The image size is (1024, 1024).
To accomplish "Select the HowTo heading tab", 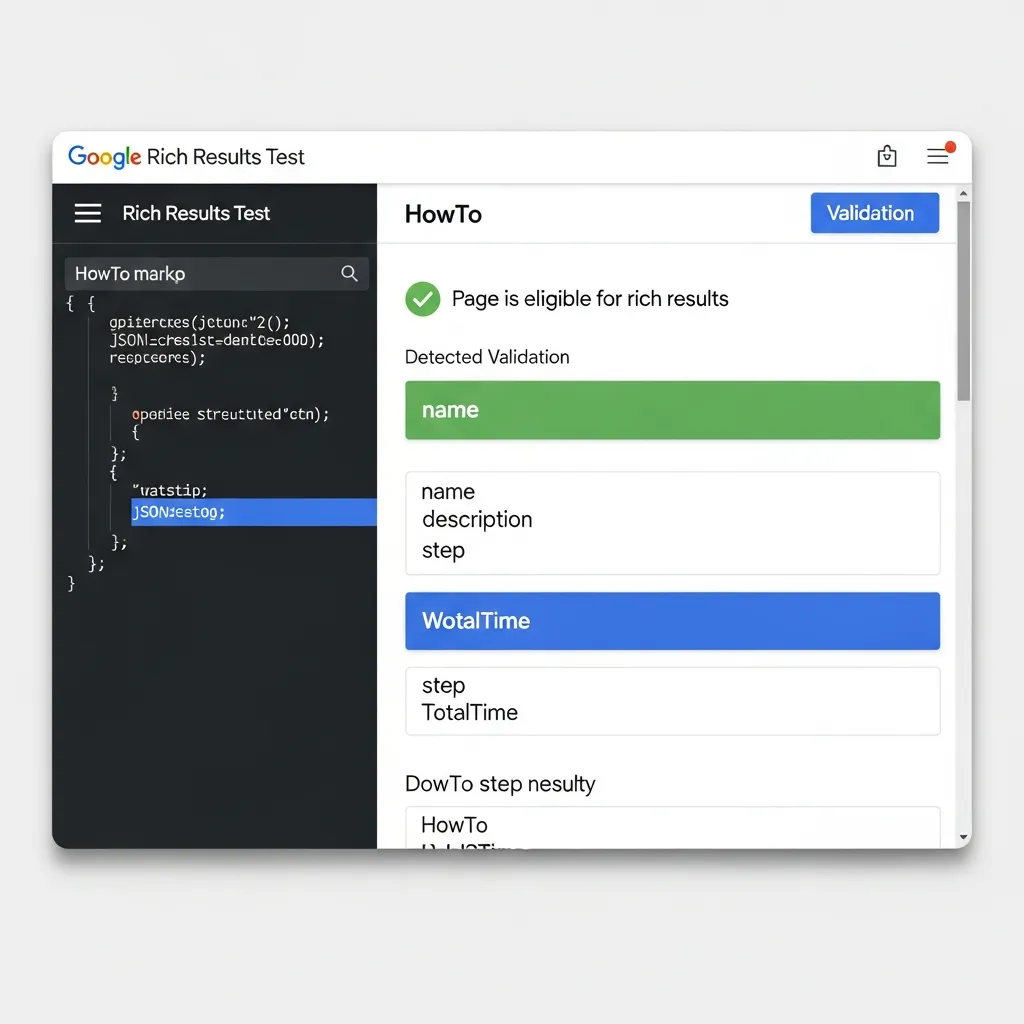I will [443, 214].
